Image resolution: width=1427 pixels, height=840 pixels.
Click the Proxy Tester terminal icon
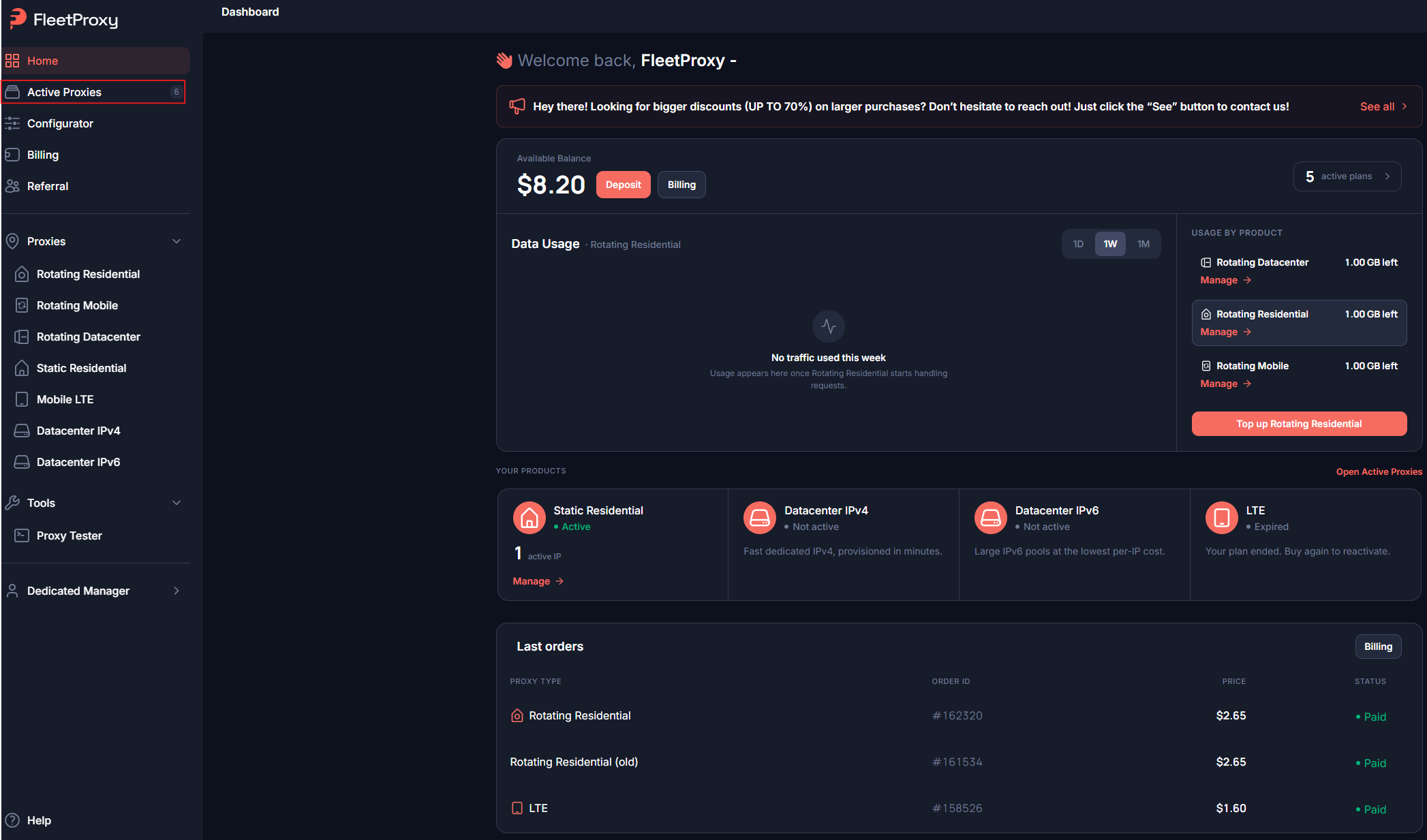22,535
